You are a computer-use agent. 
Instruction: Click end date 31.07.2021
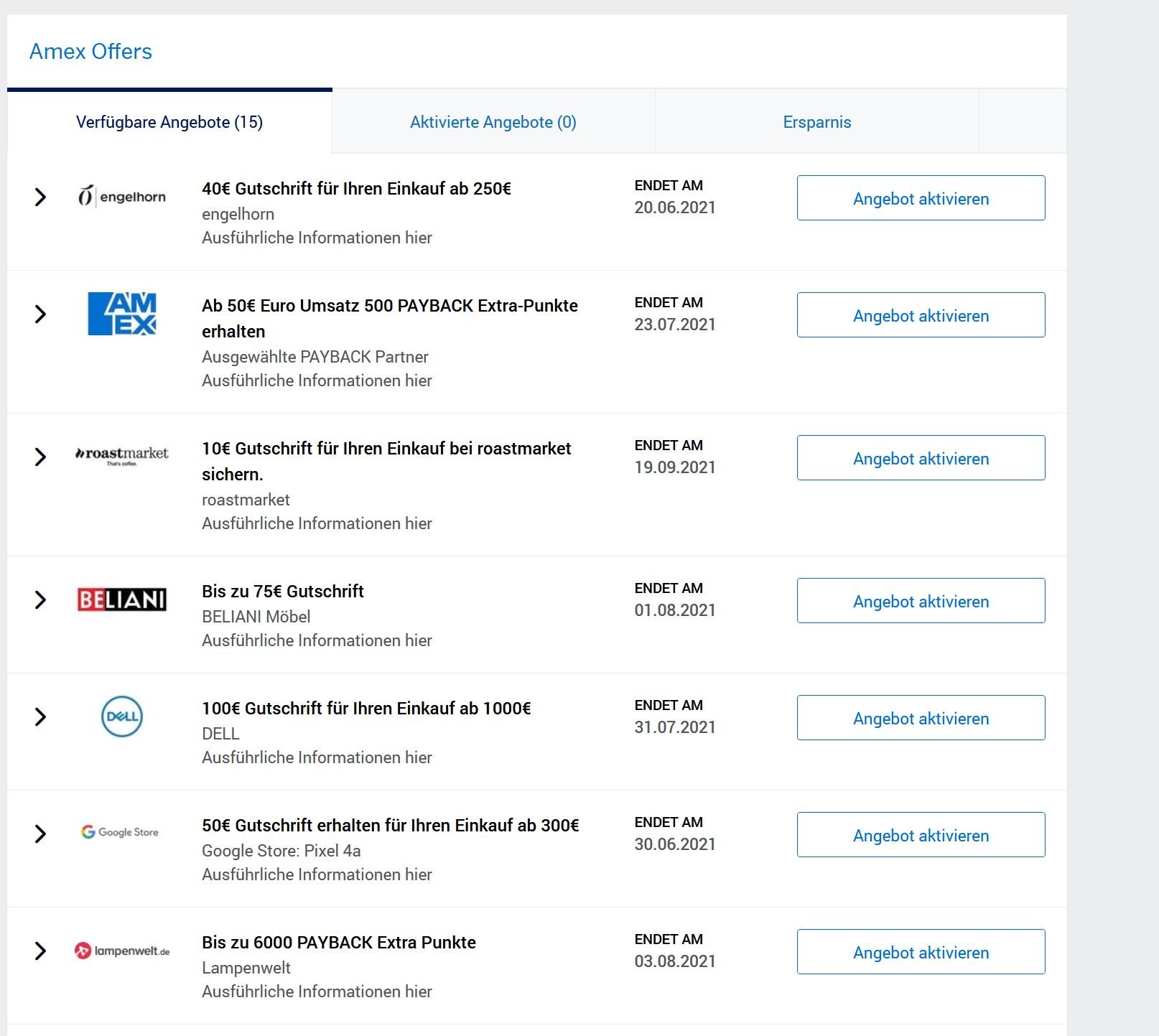coord(675,727)
